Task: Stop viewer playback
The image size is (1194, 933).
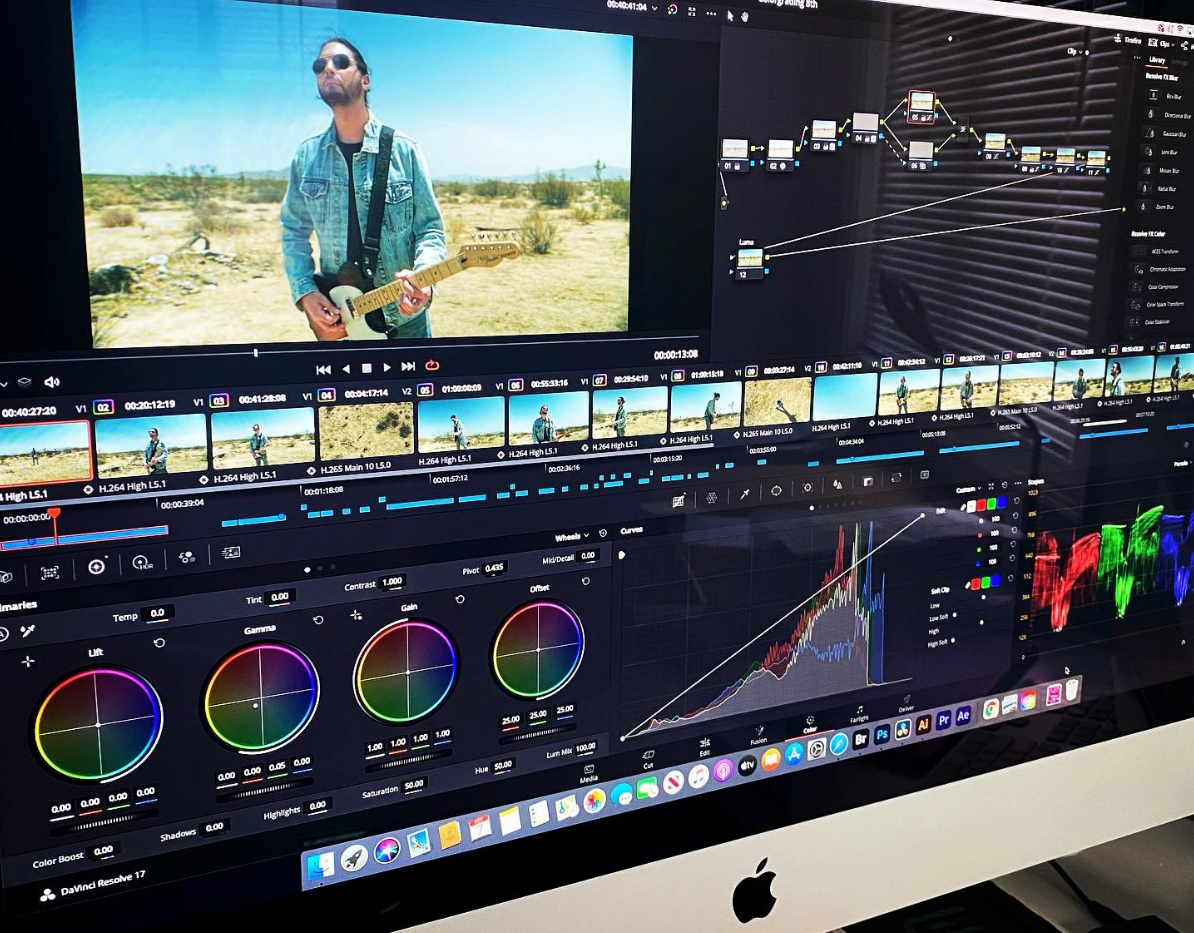Action: (366, 368)
